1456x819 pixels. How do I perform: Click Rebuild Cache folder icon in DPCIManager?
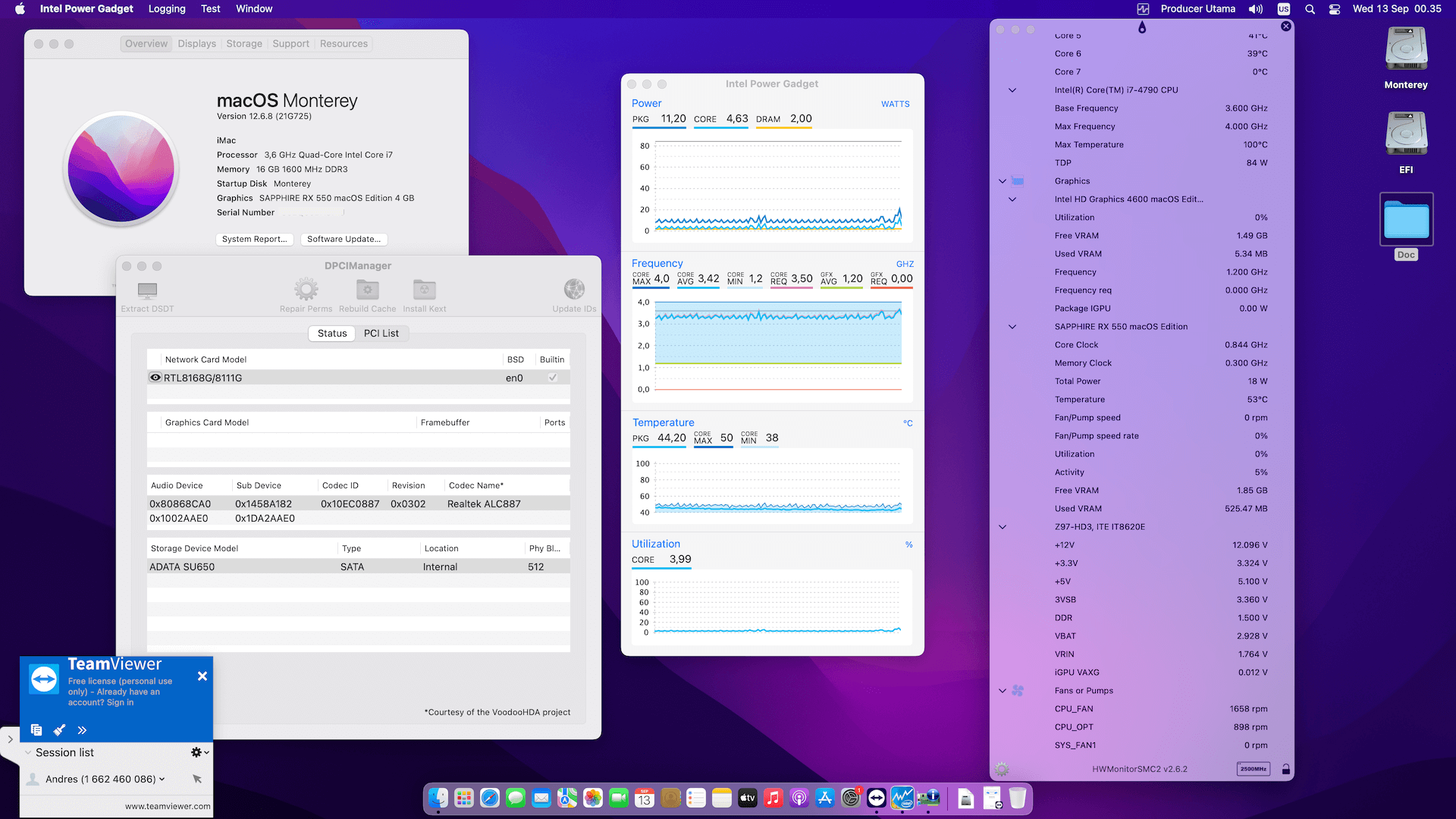(368, 289)
